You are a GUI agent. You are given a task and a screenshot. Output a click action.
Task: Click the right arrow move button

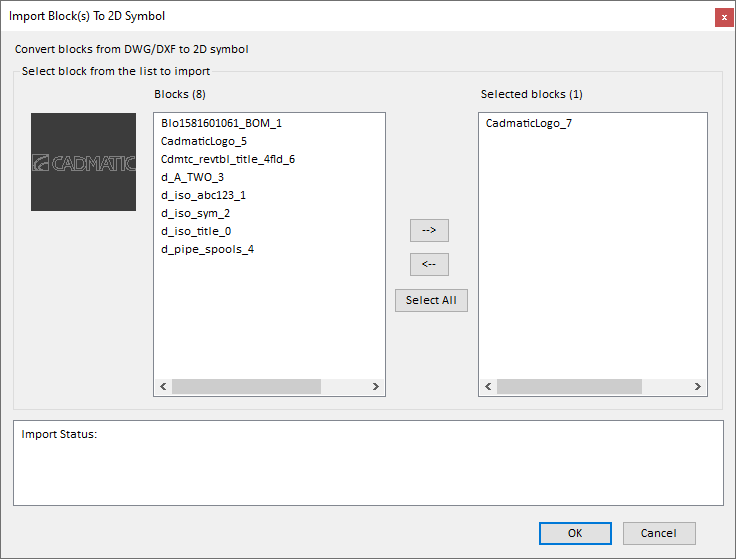point(429,230)
